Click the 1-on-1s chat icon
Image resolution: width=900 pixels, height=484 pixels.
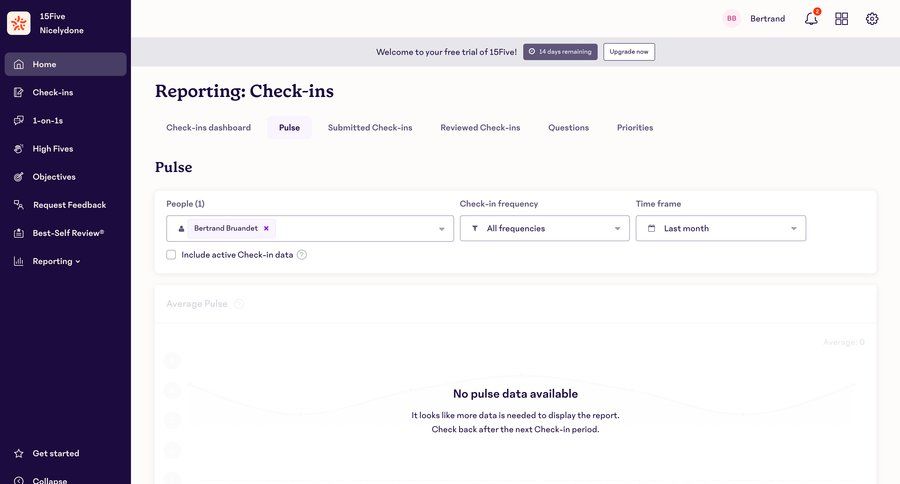pos(19,121)
